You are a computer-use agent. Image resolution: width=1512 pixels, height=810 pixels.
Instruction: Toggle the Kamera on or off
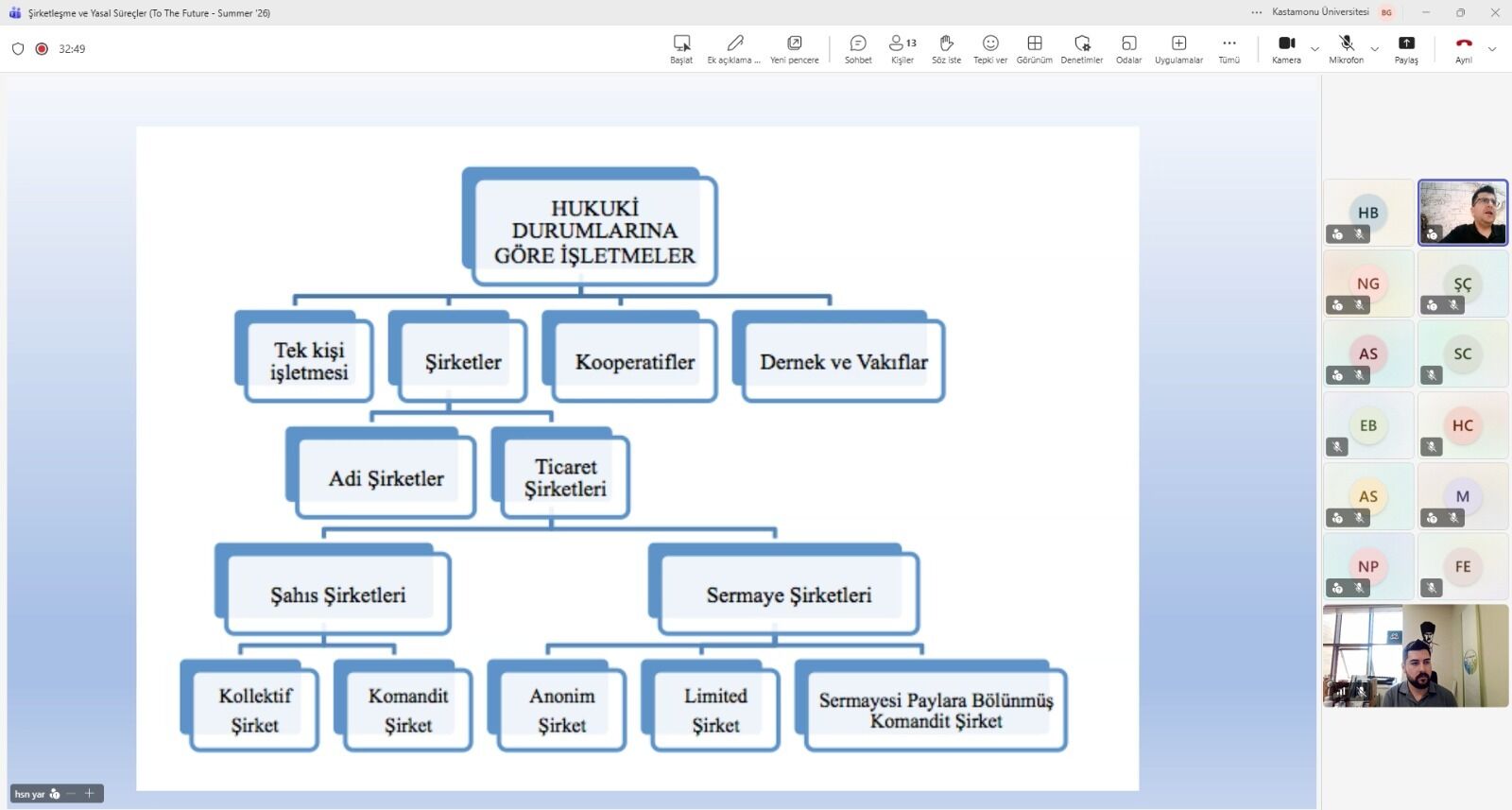tap(1286, 49)
